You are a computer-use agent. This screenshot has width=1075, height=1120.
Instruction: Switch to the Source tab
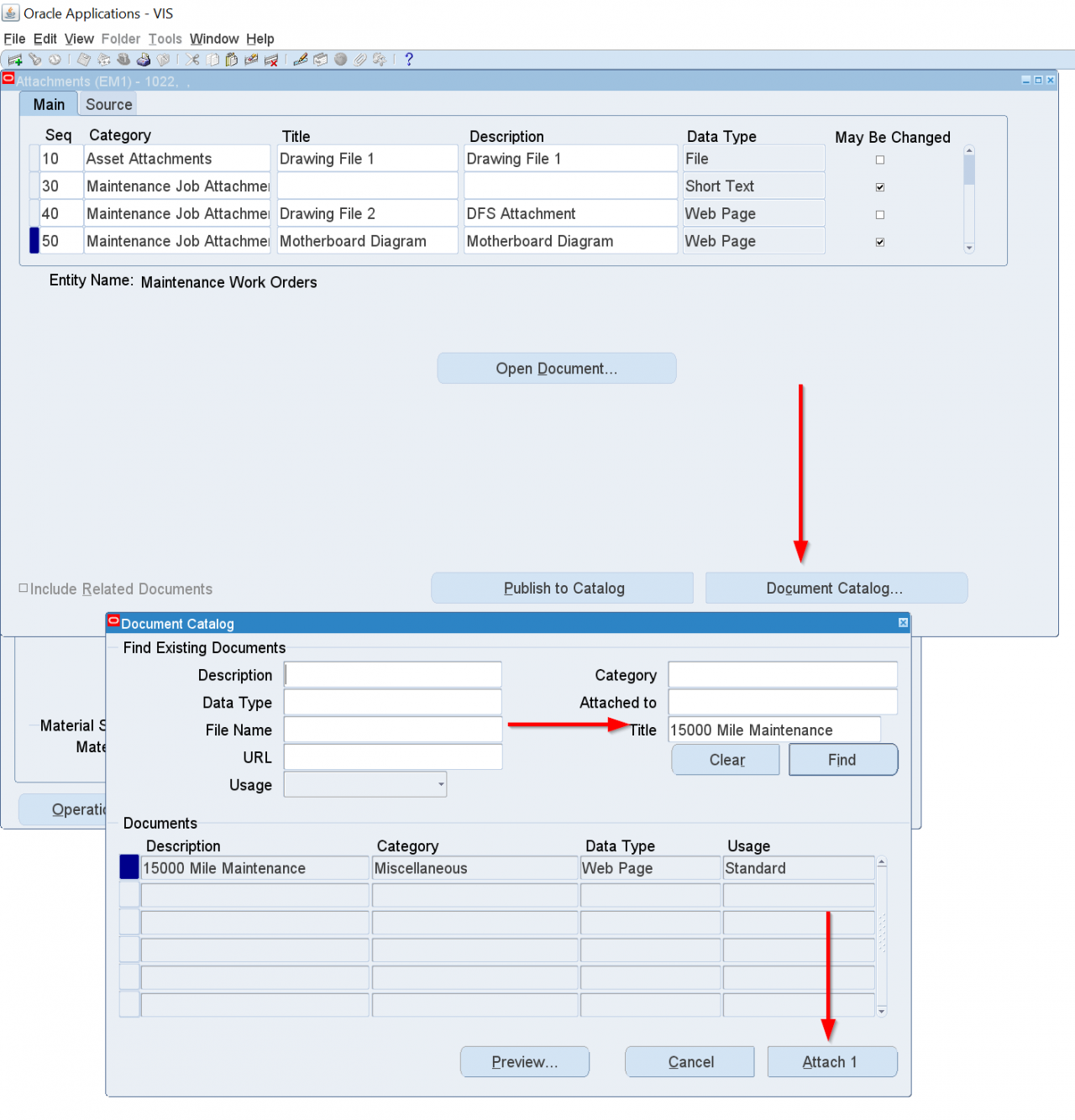click(107, 104)
